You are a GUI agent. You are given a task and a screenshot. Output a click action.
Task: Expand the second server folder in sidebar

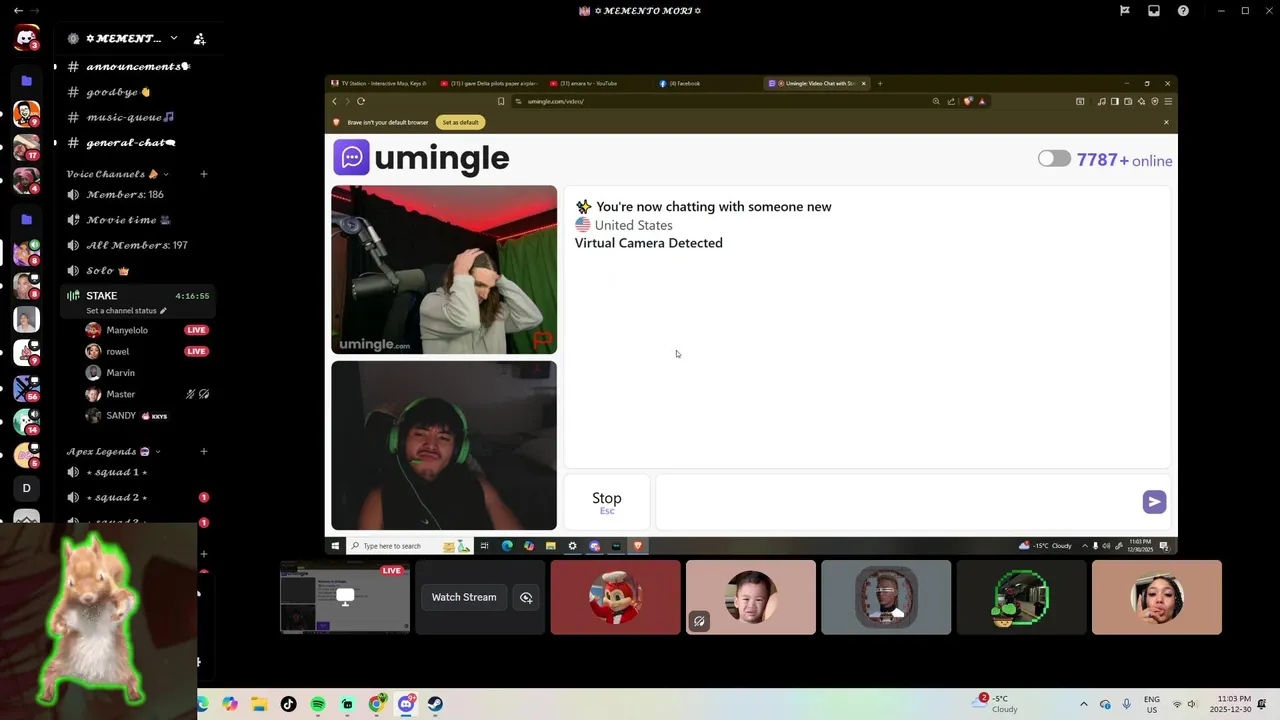[x=26, y=219]
